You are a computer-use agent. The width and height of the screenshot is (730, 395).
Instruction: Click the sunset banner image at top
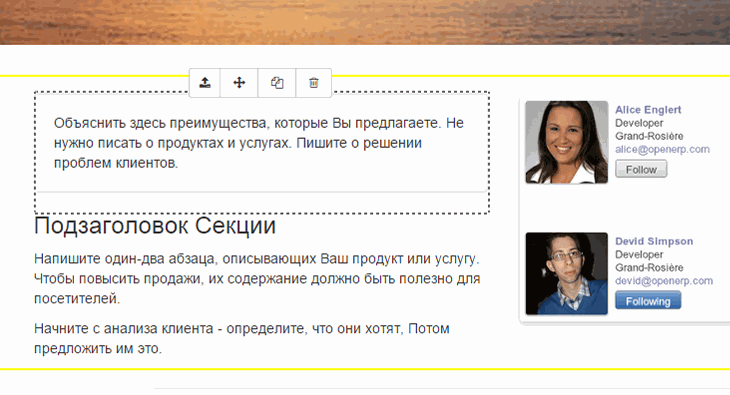pyautogui.click(x=365, y=22)
